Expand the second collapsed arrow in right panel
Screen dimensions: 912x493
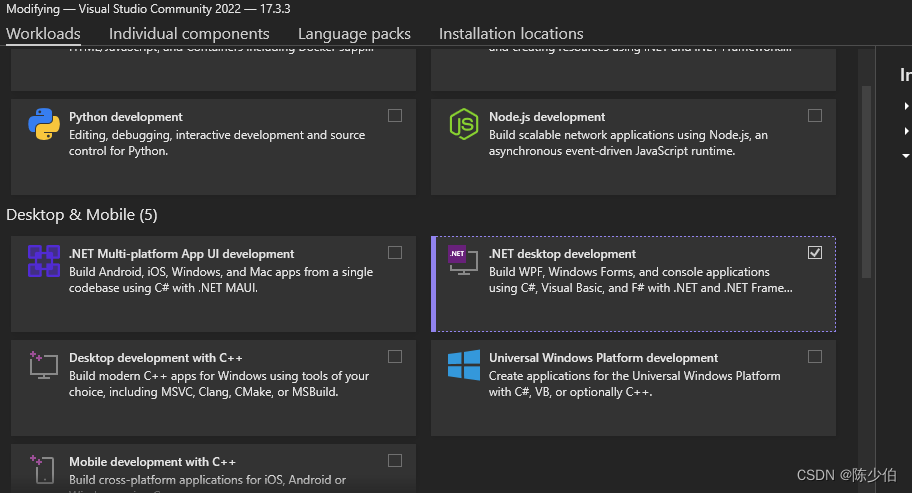coord(906,131)
